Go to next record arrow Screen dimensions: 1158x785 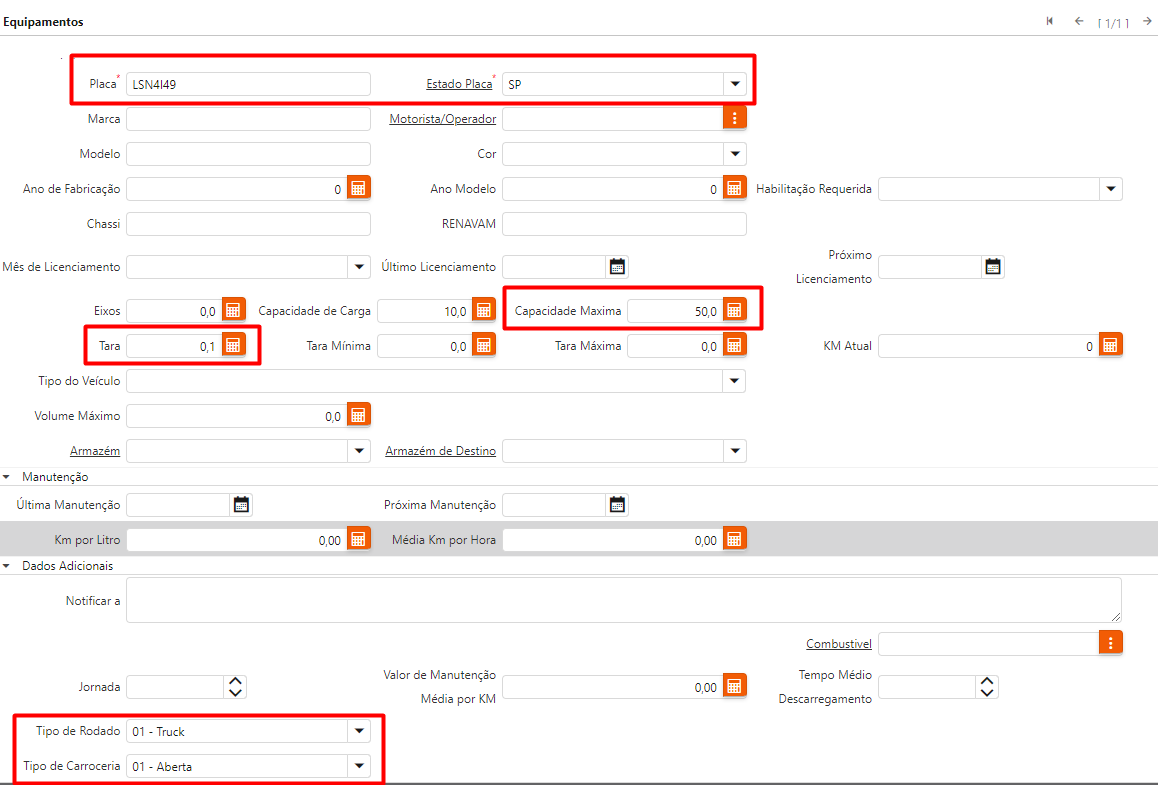(1147, 21)
